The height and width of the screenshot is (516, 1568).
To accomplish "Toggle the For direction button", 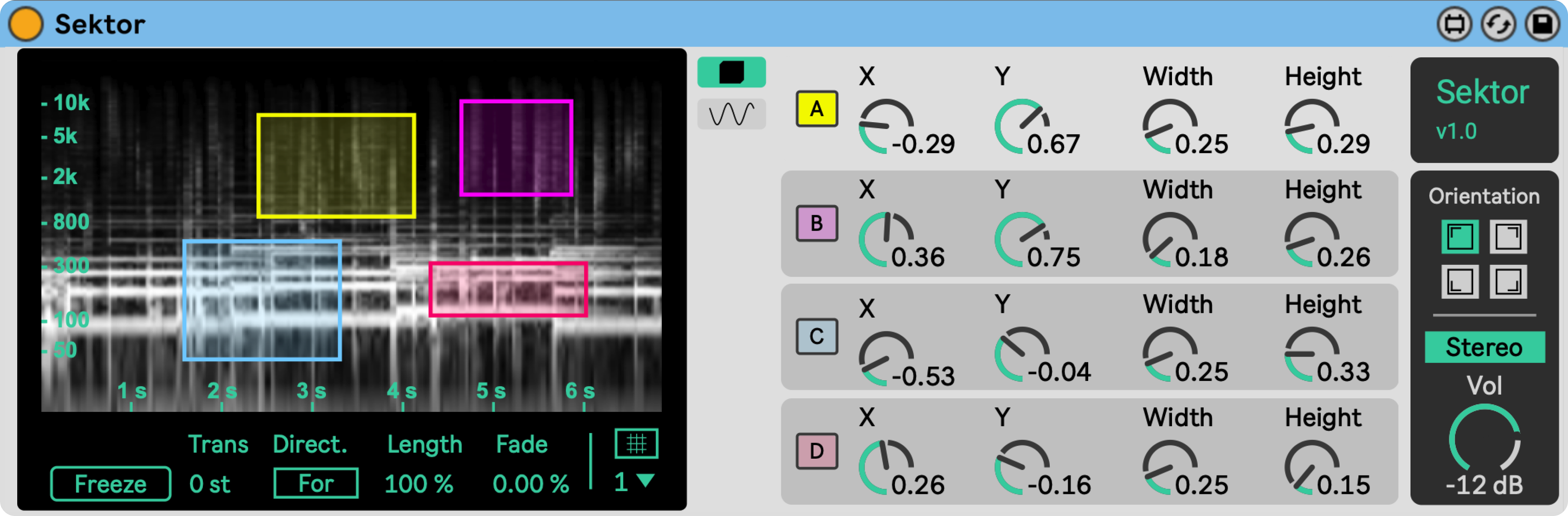I will (315, 484).
